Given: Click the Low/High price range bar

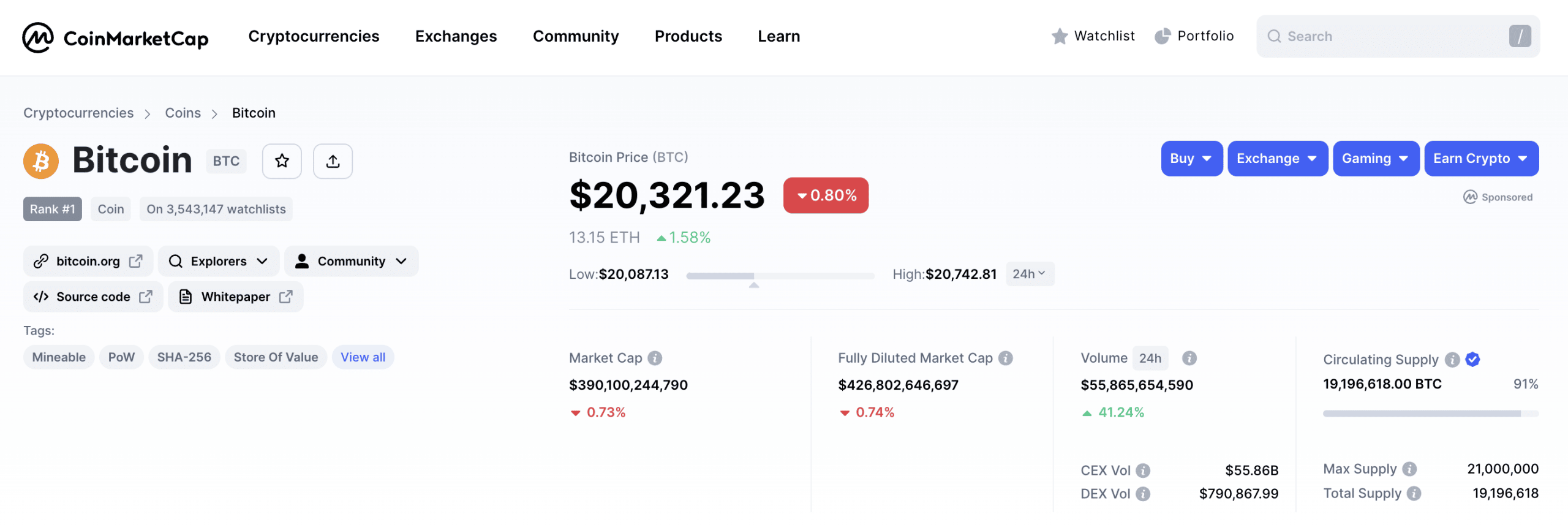Looking at the screenshot, I should (780, 276).
